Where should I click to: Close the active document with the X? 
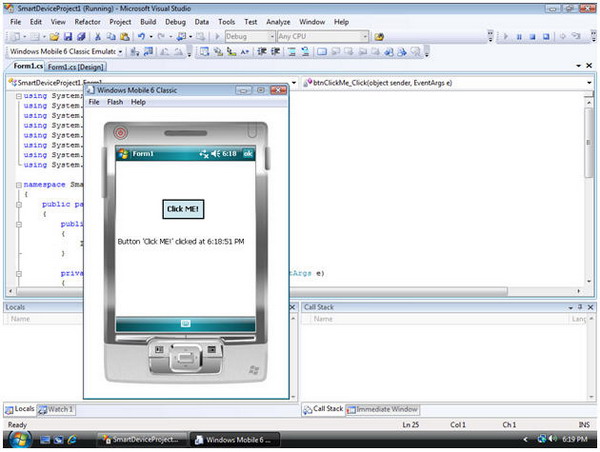click(589, 66)
